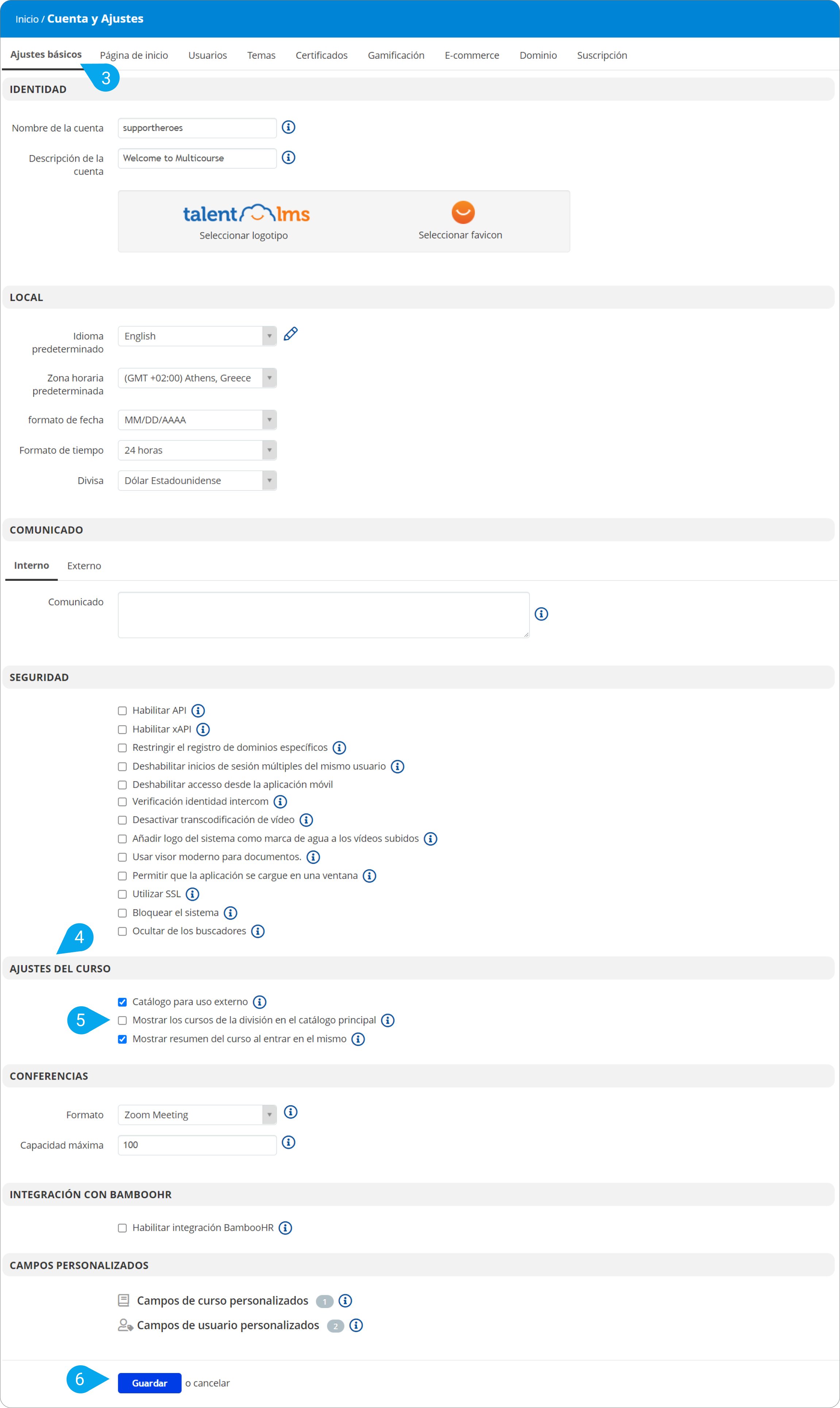Viewport: 840px width, 1408px height.
Task: Open the conference Formato dropdown
Action: click(197, 1115)
